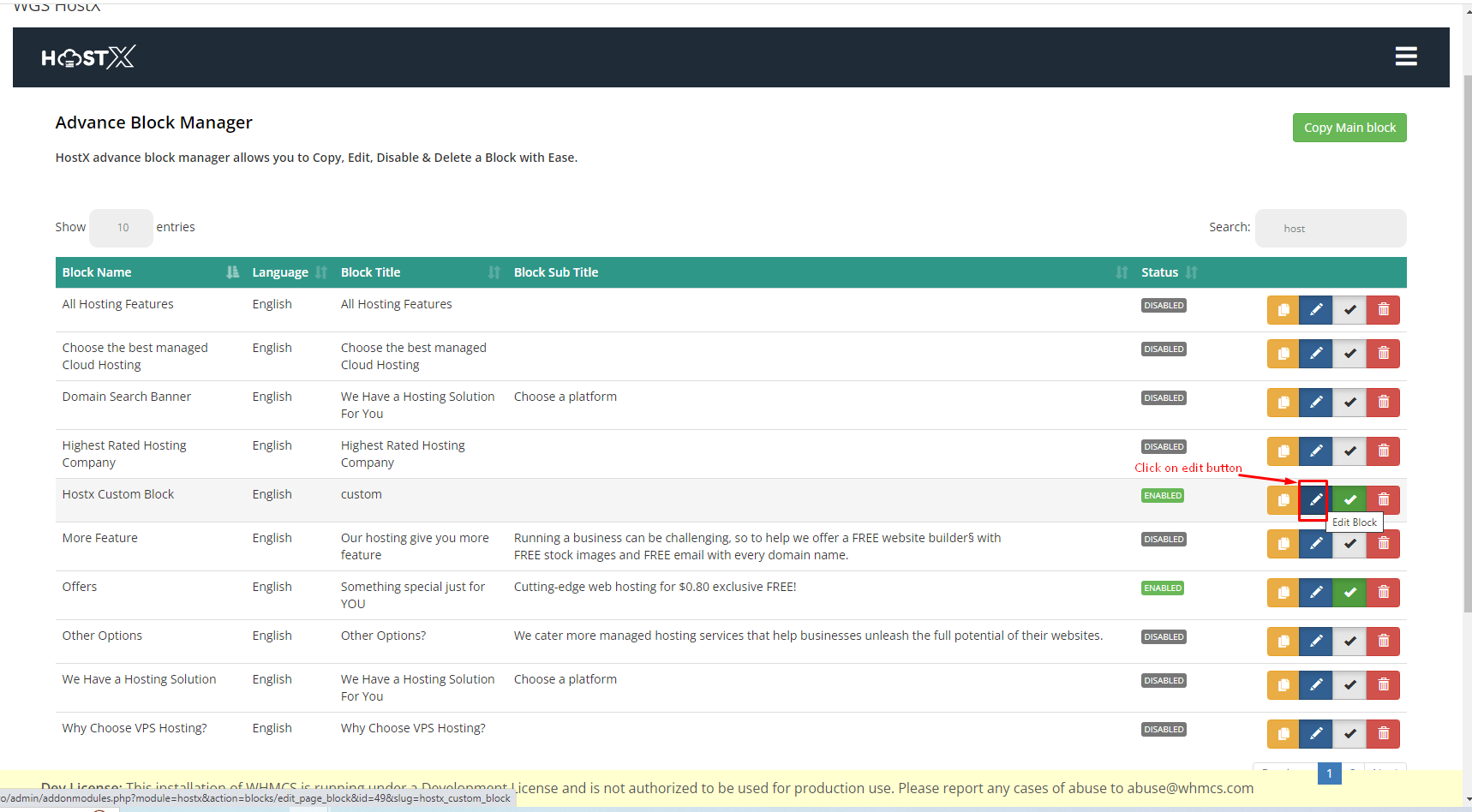Screen dimensions: 1472x812
Task: Copy the Hostx Custom Block
Action: [x=1283, y=500]
